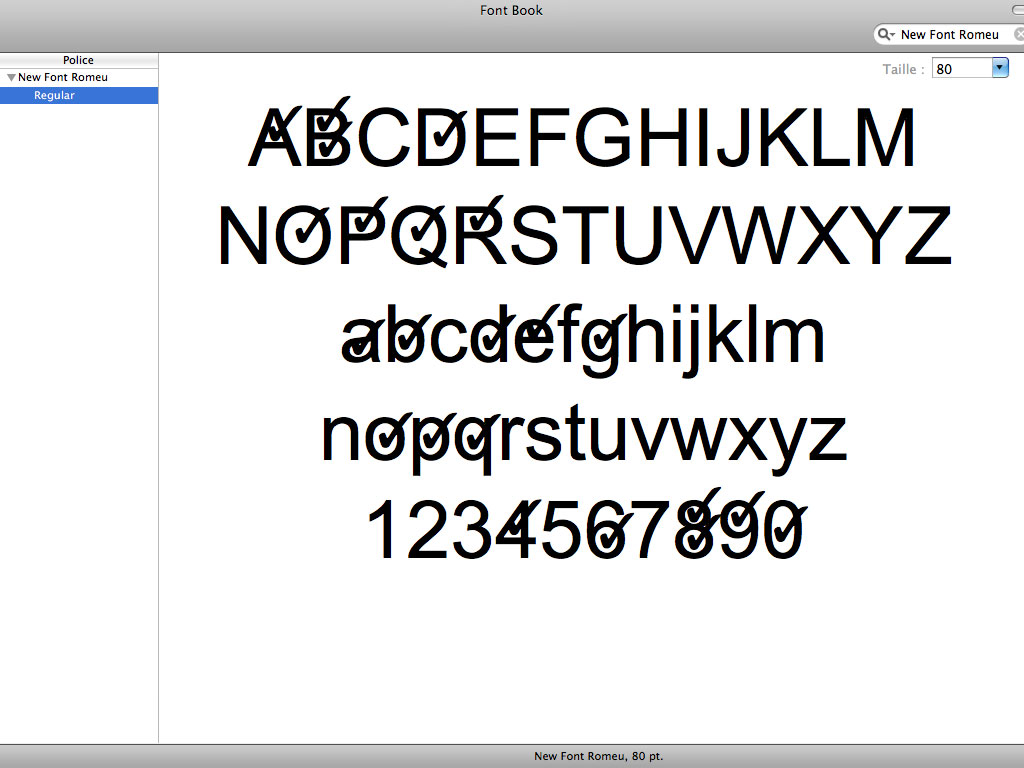Select the Regular font style
Screen dimensions: 1024x768
[53, 95]
